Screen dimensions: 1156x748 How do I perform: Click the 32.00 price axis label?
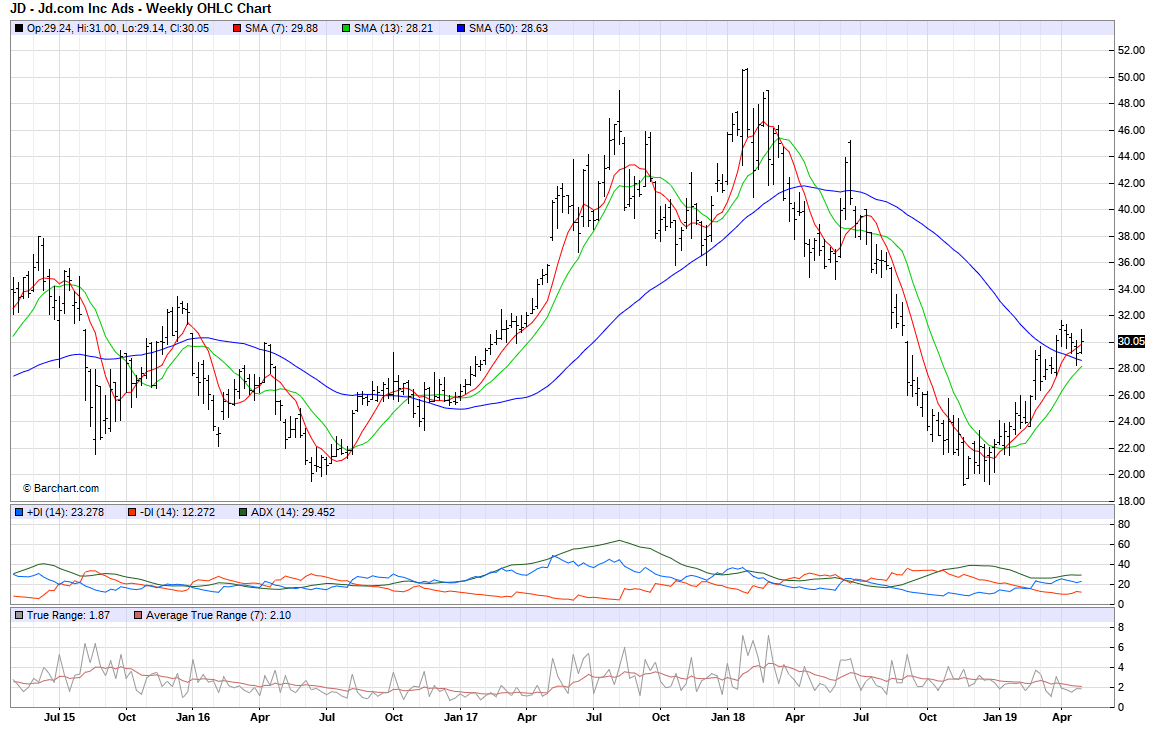1132,315
